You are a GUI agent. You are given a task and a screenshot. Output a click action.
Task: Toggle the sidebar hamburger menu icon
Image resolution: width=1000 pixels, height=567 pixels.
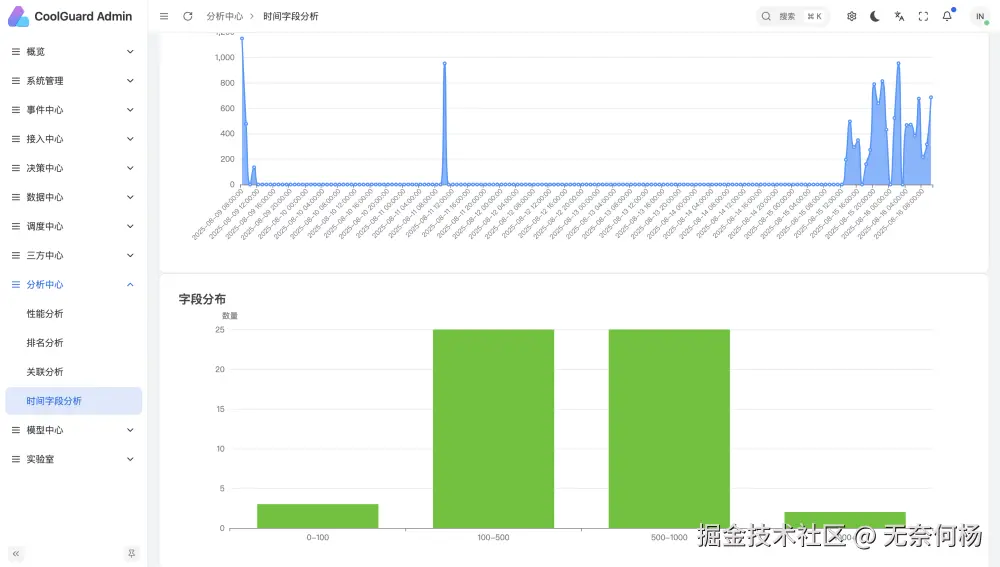click(x=164, y=17)
